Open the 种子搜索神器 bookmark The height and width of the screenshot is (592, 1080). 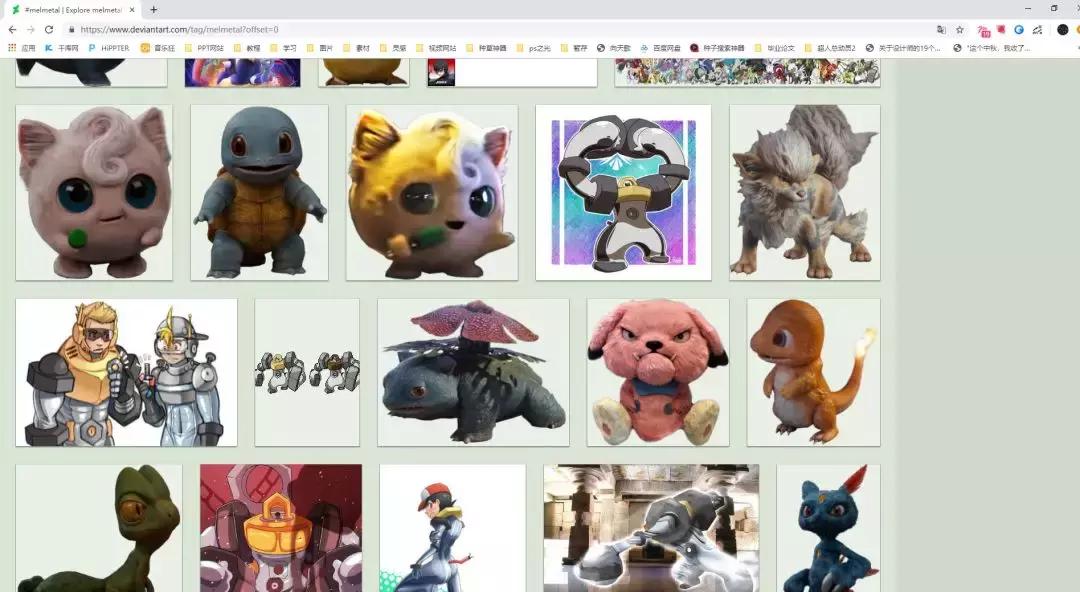point(718,48)
